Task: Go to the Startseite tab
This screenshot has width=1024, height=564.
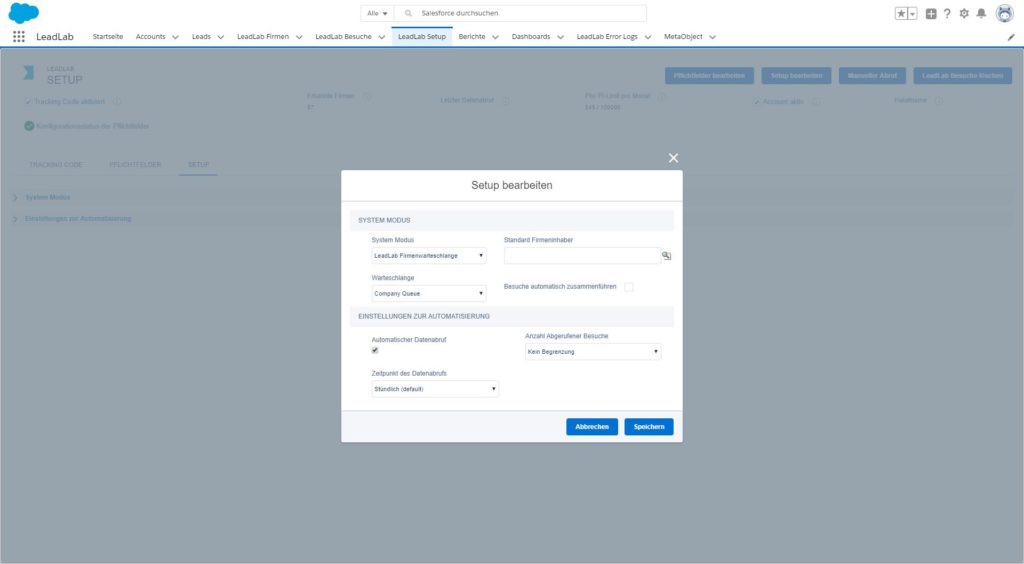Action: [108, 37]
